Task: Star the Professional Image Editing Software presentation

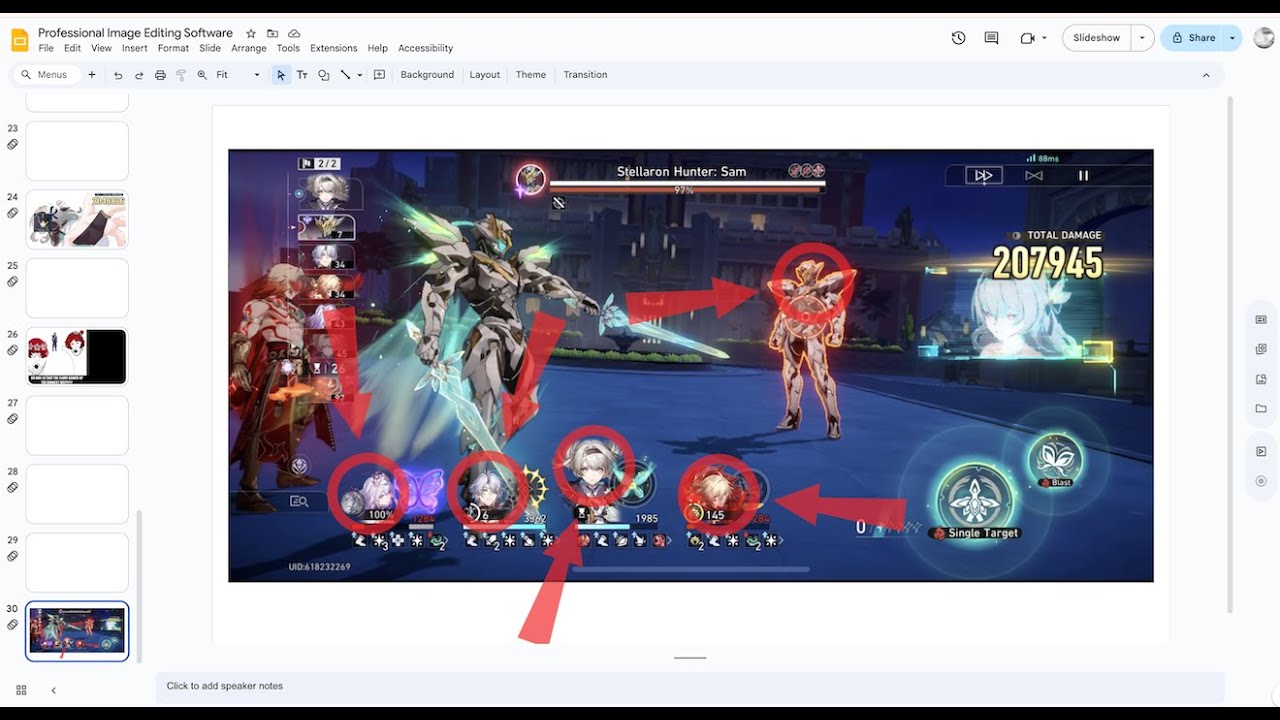Action: pos(251,34)
